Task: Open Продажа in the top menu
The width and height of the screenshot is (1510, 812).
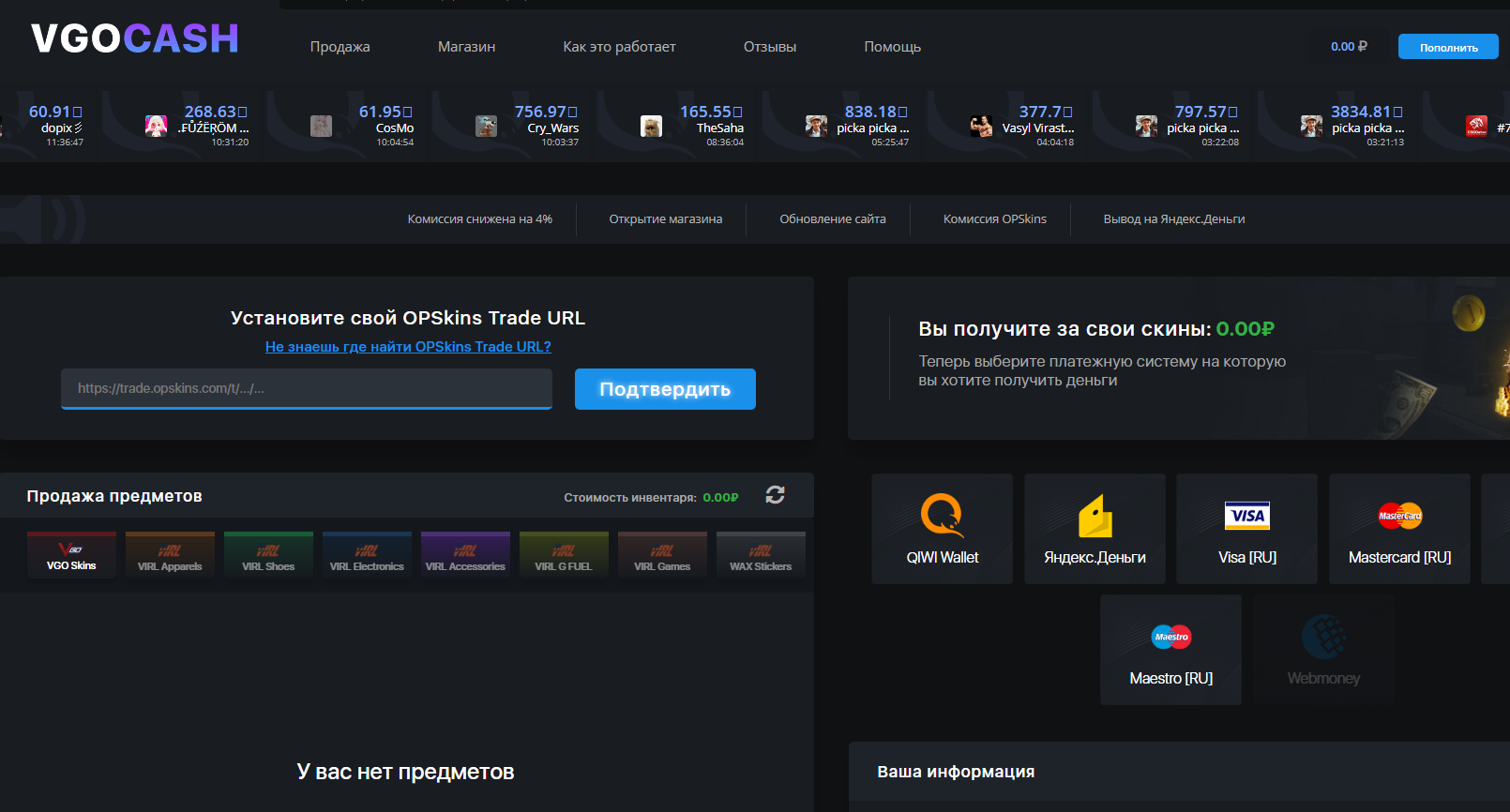Action: click(x=340, y=47)
